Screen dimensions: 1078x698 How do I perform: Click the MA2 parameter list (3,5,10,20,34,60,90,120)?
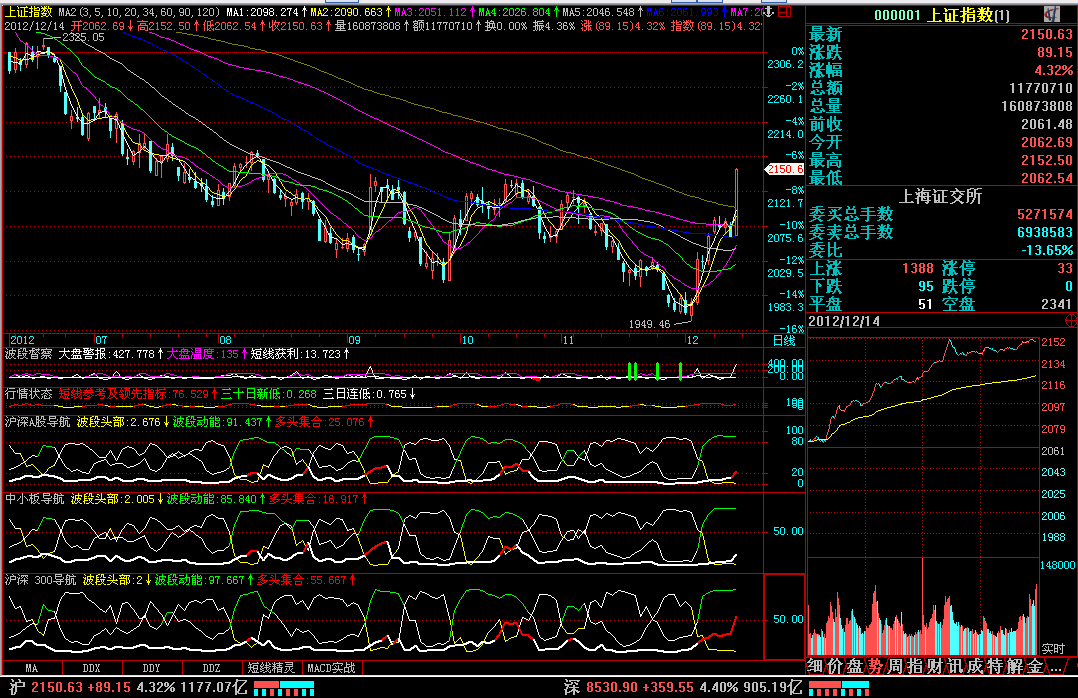[139, 12]
